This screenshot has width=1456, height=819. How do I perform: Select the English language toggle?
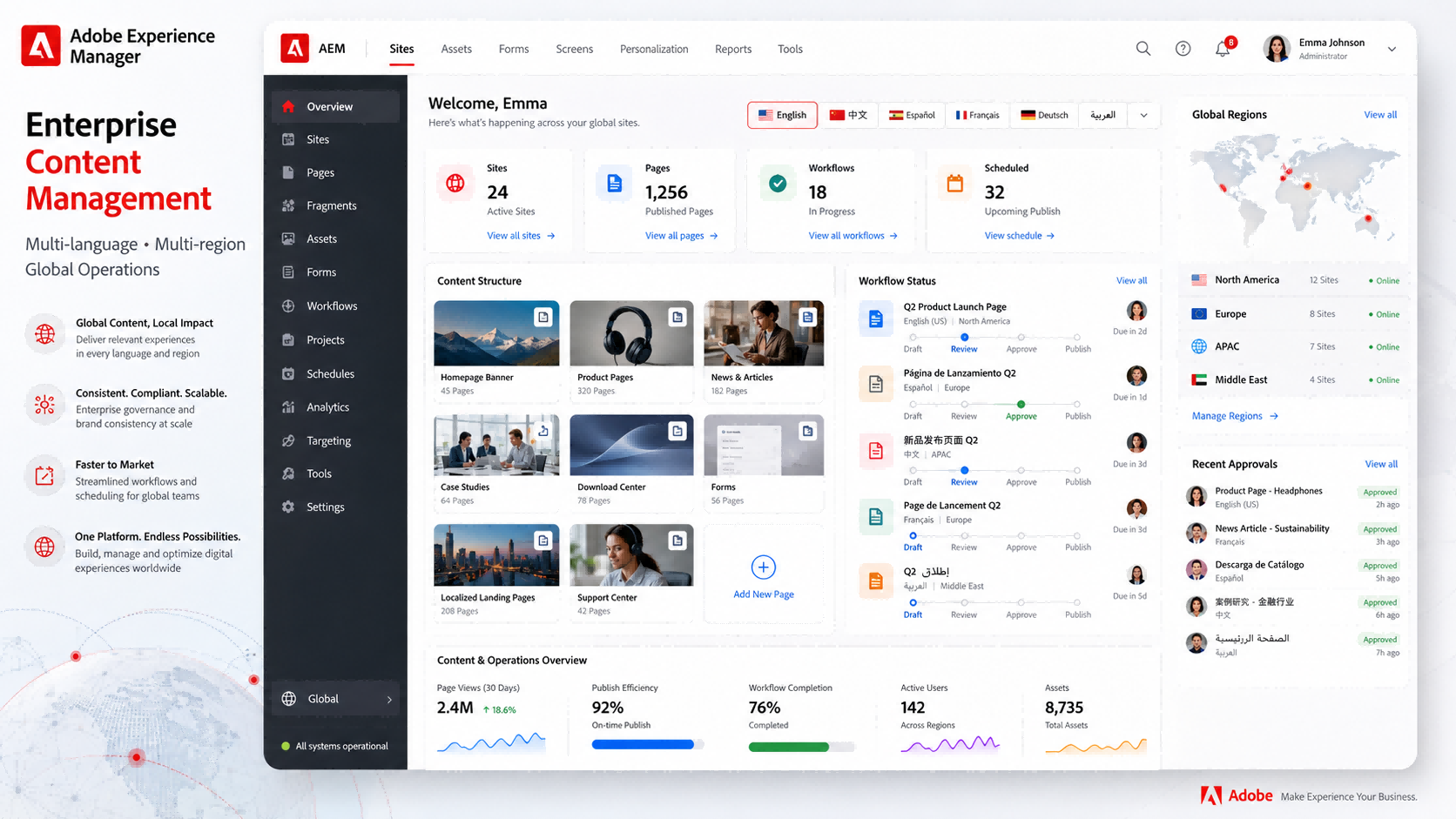782,115
